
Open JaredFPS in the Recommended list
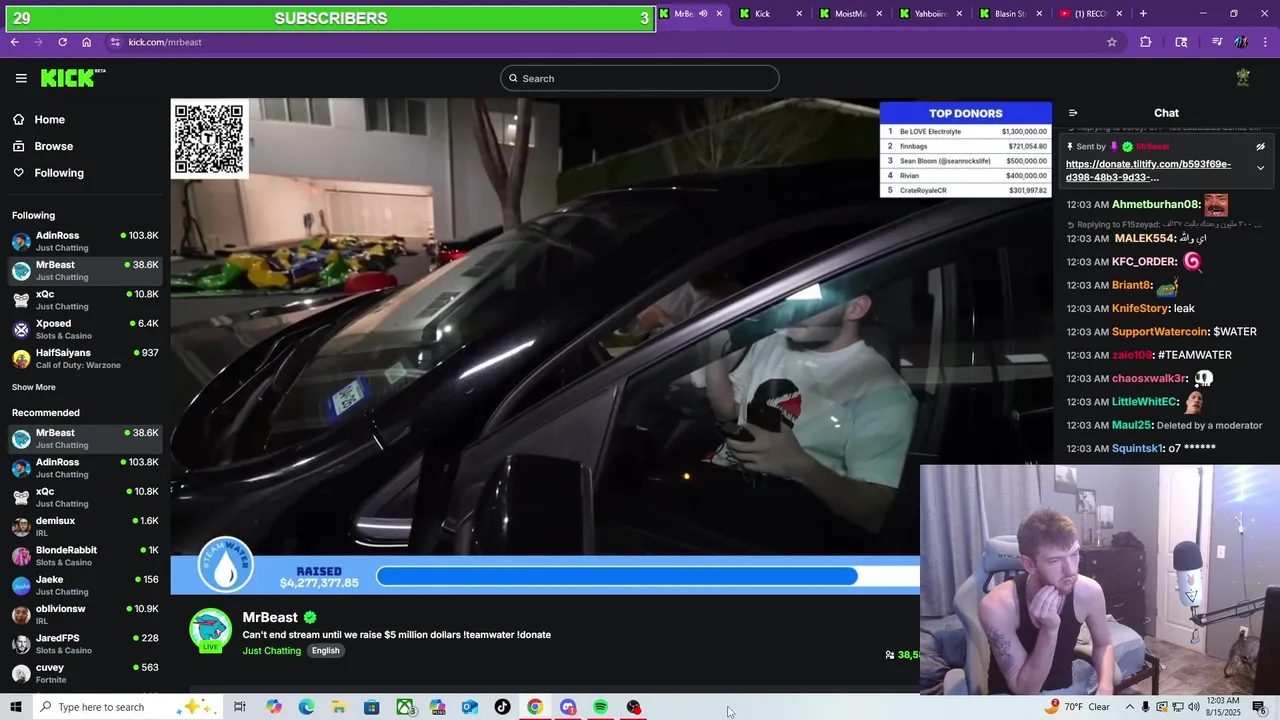point(85,643)
